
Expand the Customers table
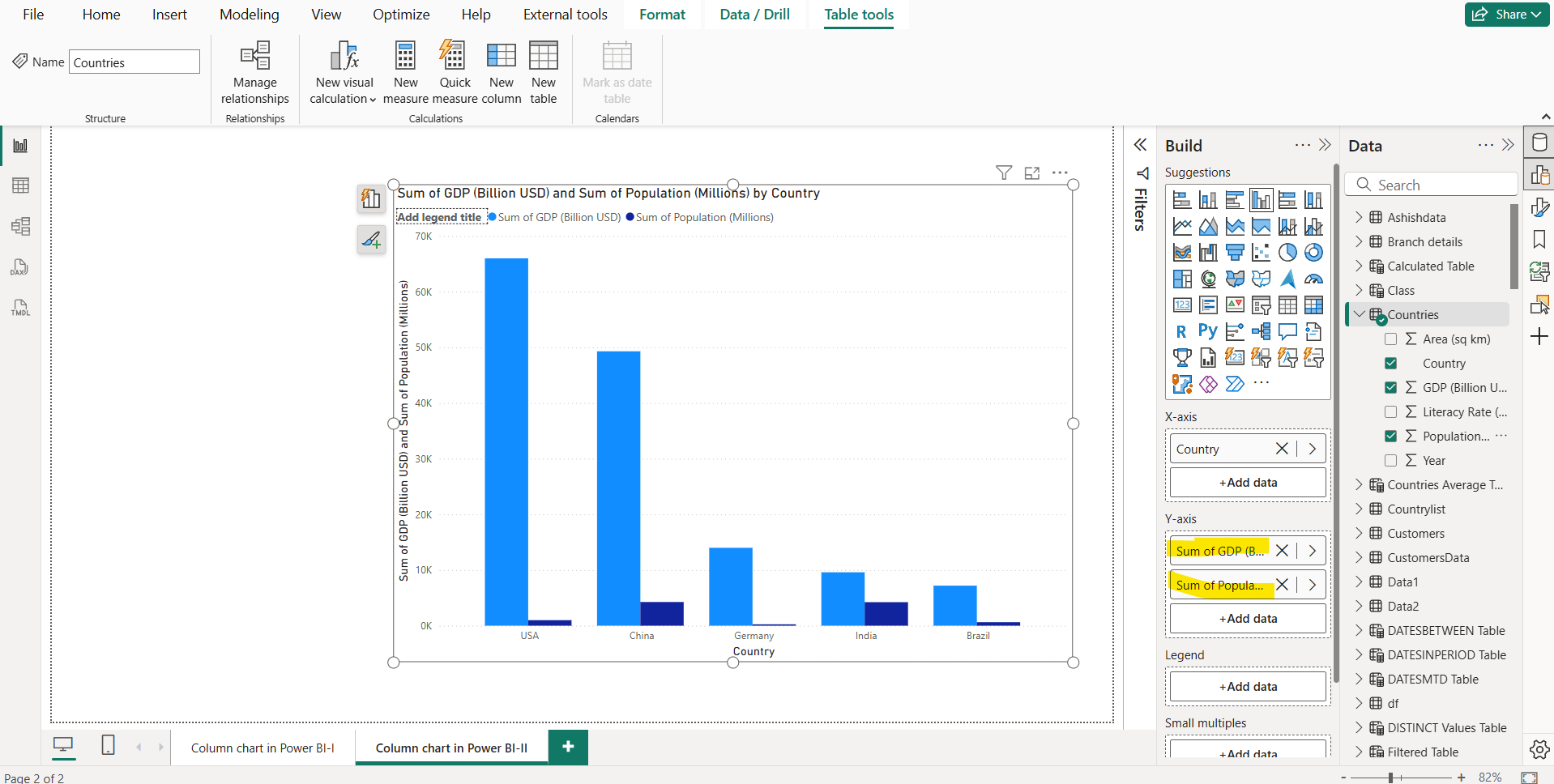(x=1360, y=533)
